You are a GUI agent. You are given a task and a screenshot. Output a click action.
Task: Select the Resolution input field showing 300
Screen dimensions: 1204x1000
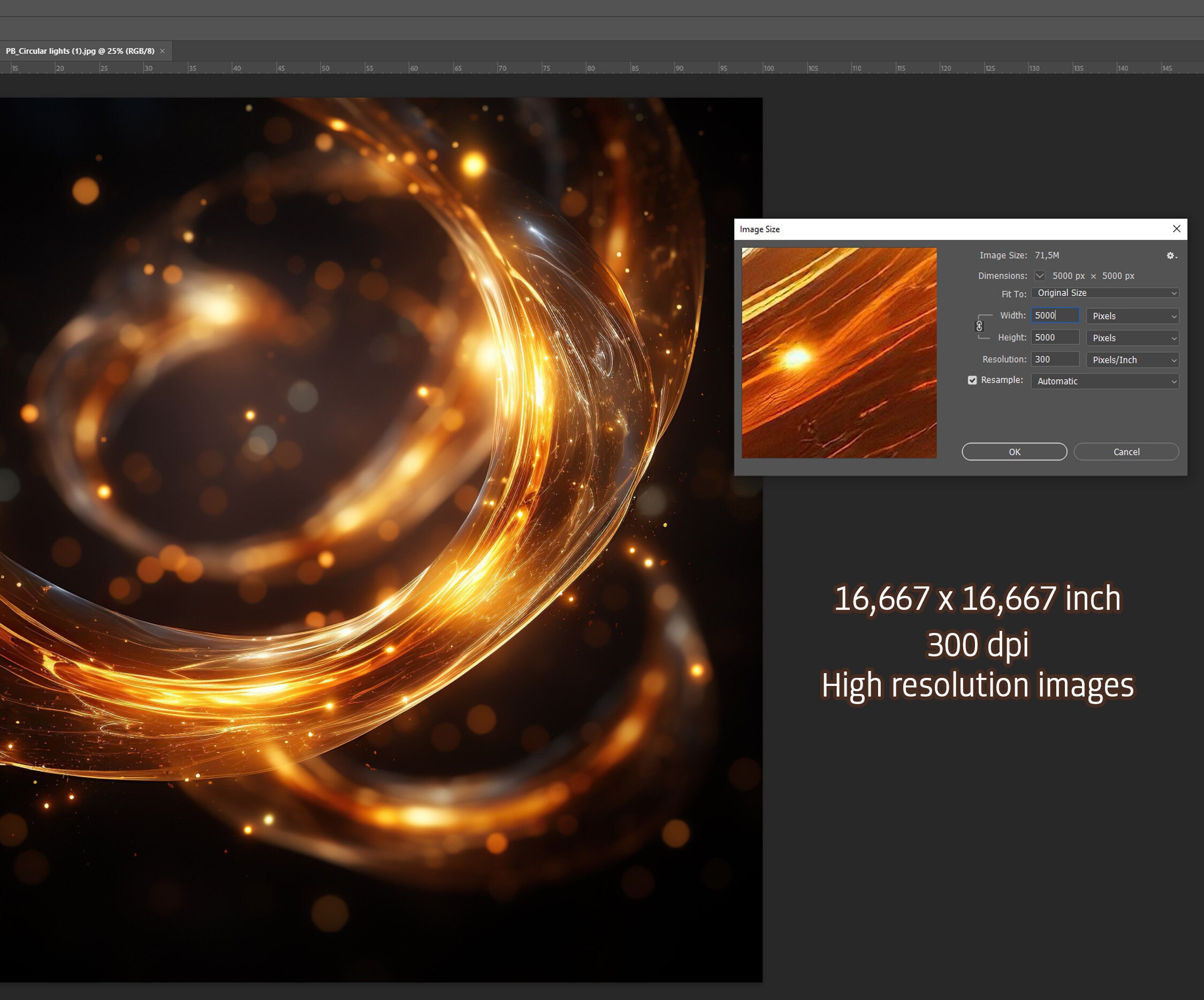(x=1055, y=359)
